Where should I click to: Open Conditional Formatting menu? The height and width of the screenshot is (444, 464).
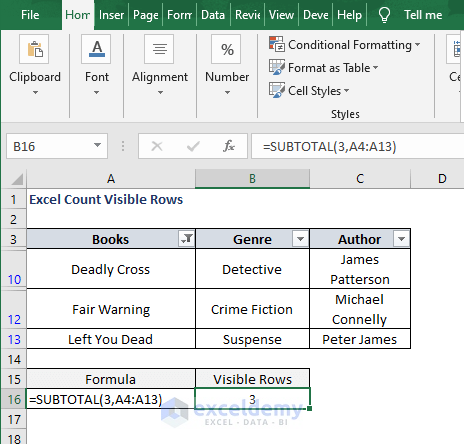344,45
